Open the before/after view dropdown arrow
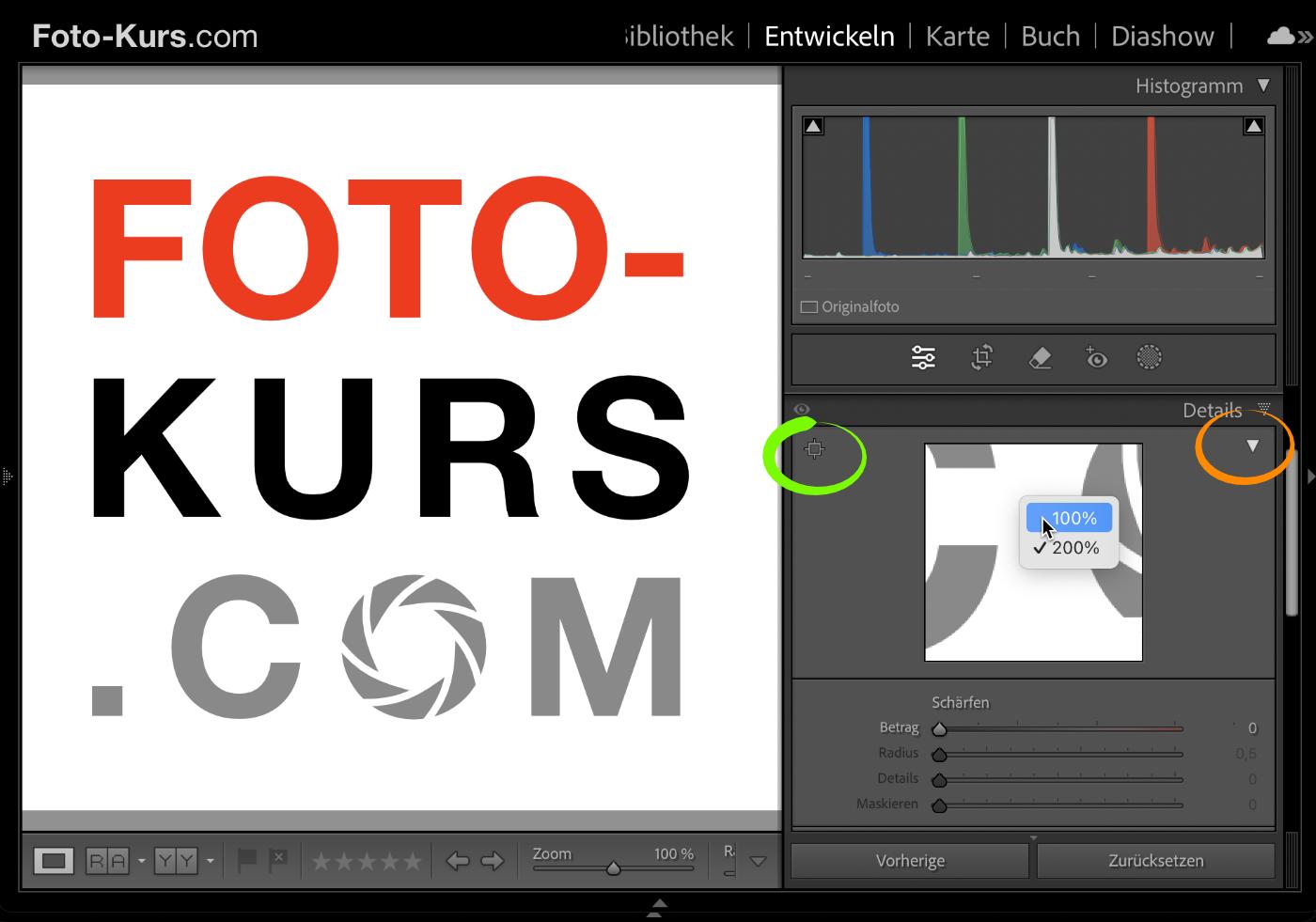 (211, 861)
